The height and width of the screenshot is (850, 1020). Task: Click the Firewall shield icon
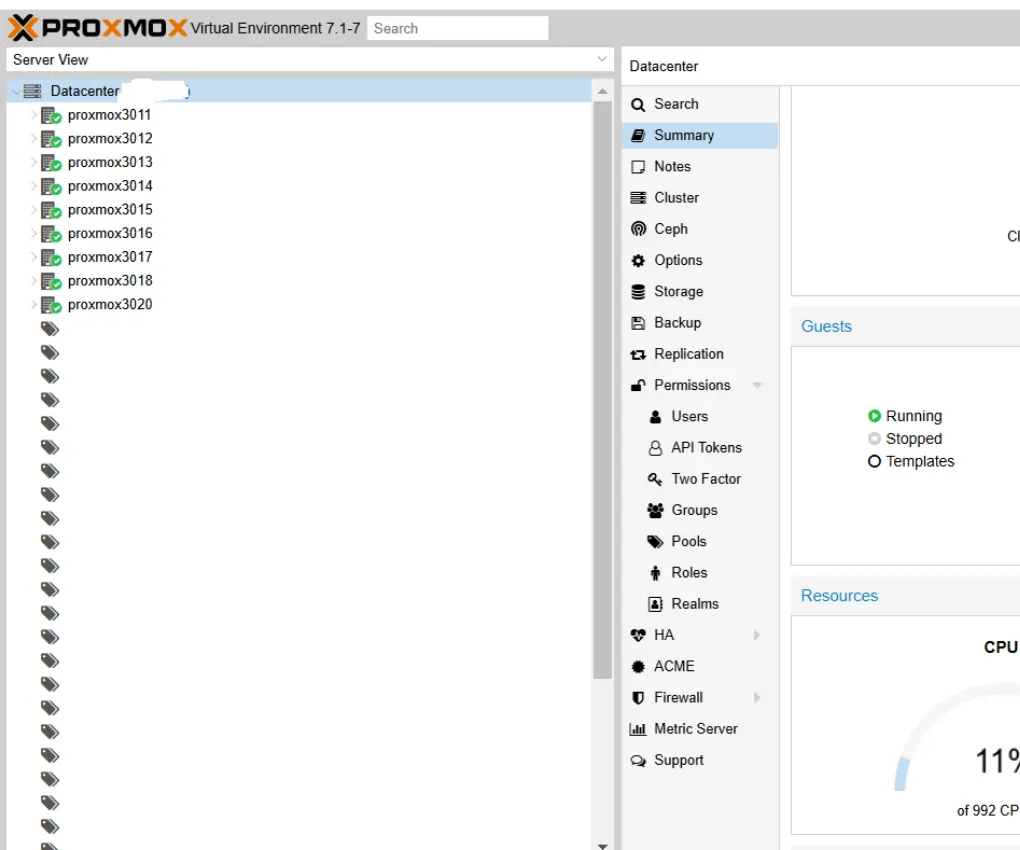point(638,698)
